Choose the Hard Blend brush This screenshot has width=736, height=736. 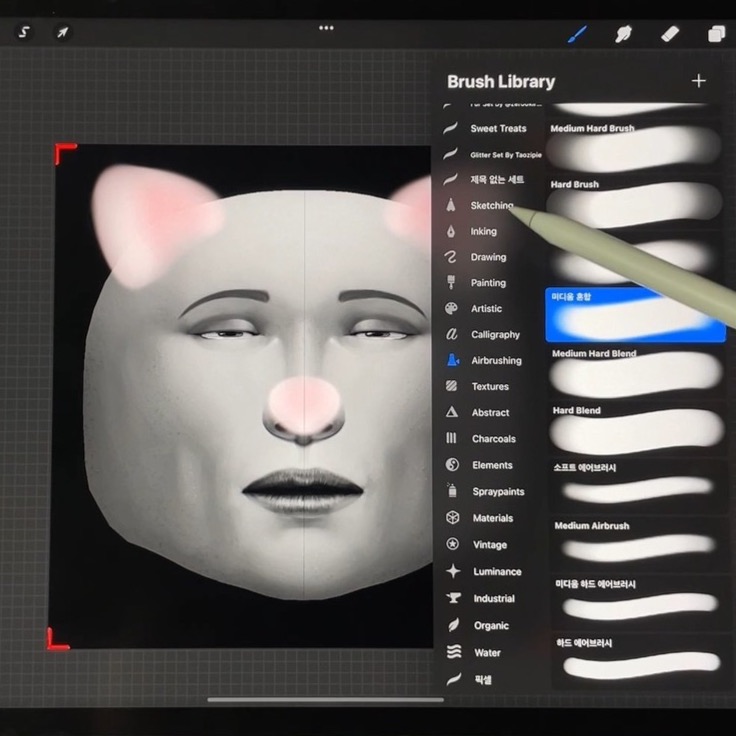point(636,429)
